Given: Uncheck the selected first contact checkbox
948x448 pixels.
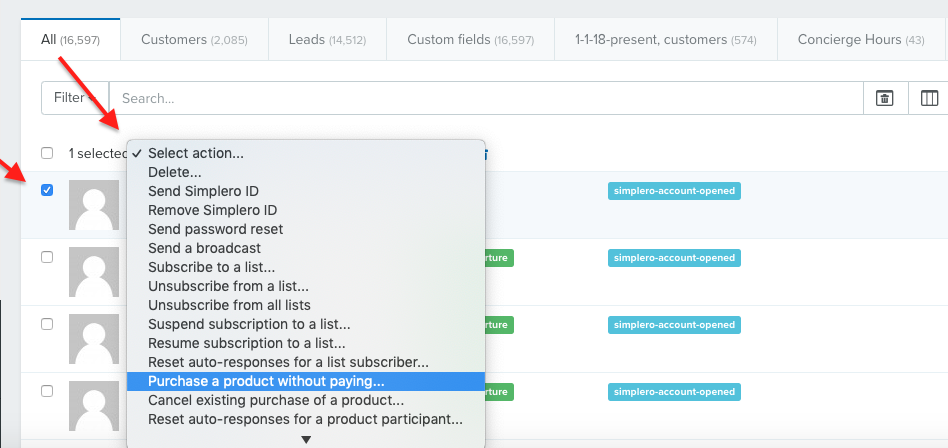Looking at the screenshot, I should tap(47, 190).
